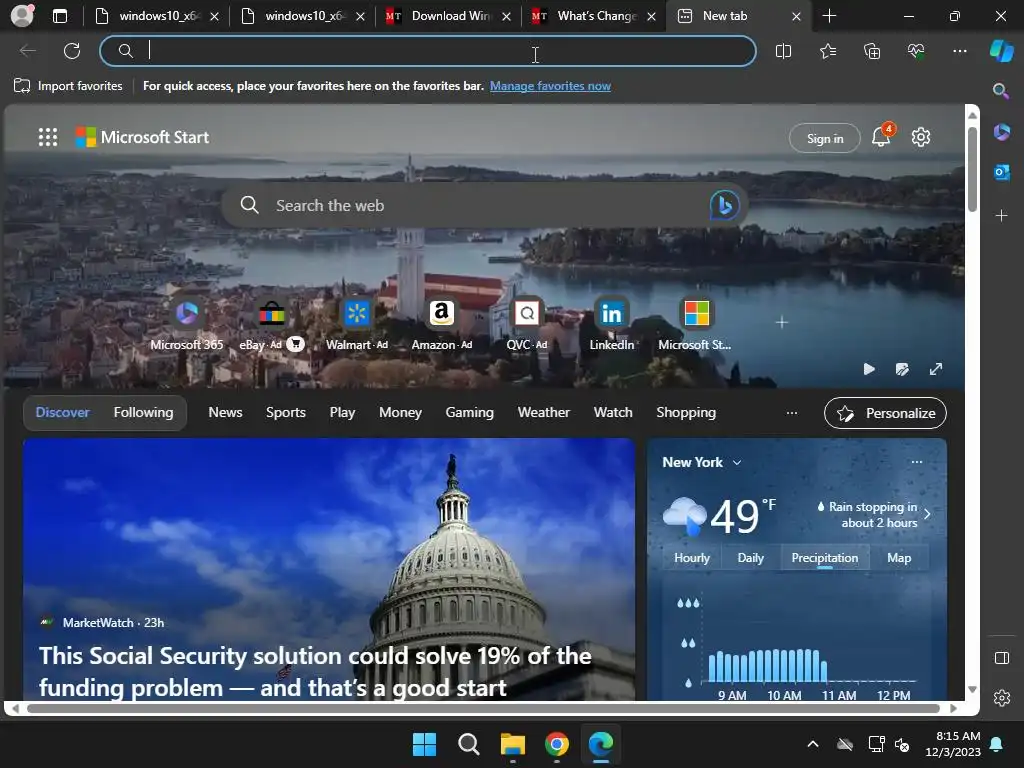Open the Walmart quick link tile
This screenshot has width=1024, height=768.
pyautogui.click(x=357, y=325)
